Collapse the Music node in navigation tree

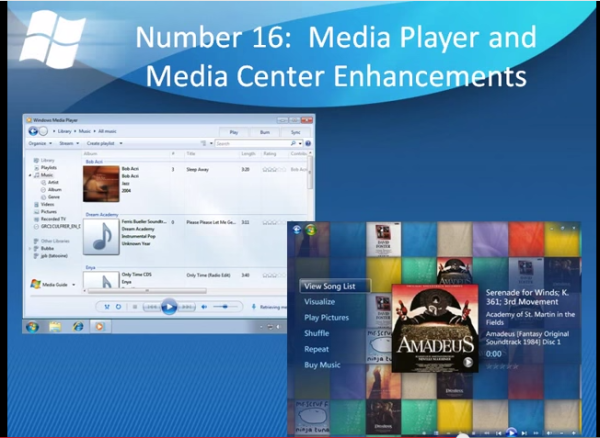(x=30, y=175)
